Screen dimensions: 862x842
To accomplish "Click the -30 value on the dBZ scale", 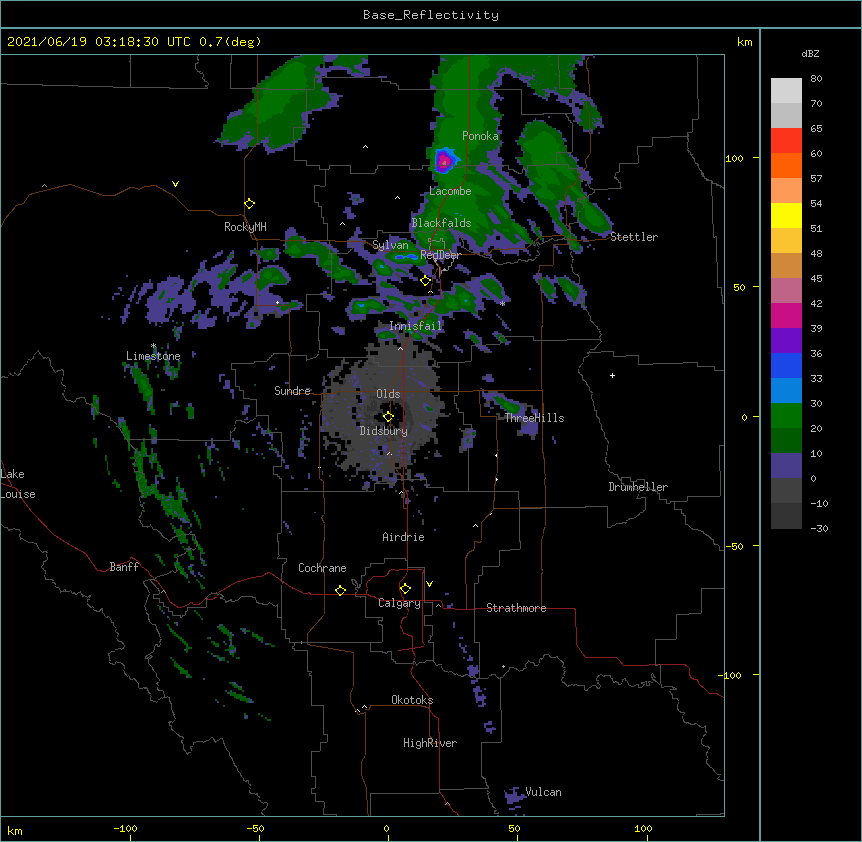I will [819, 529].
